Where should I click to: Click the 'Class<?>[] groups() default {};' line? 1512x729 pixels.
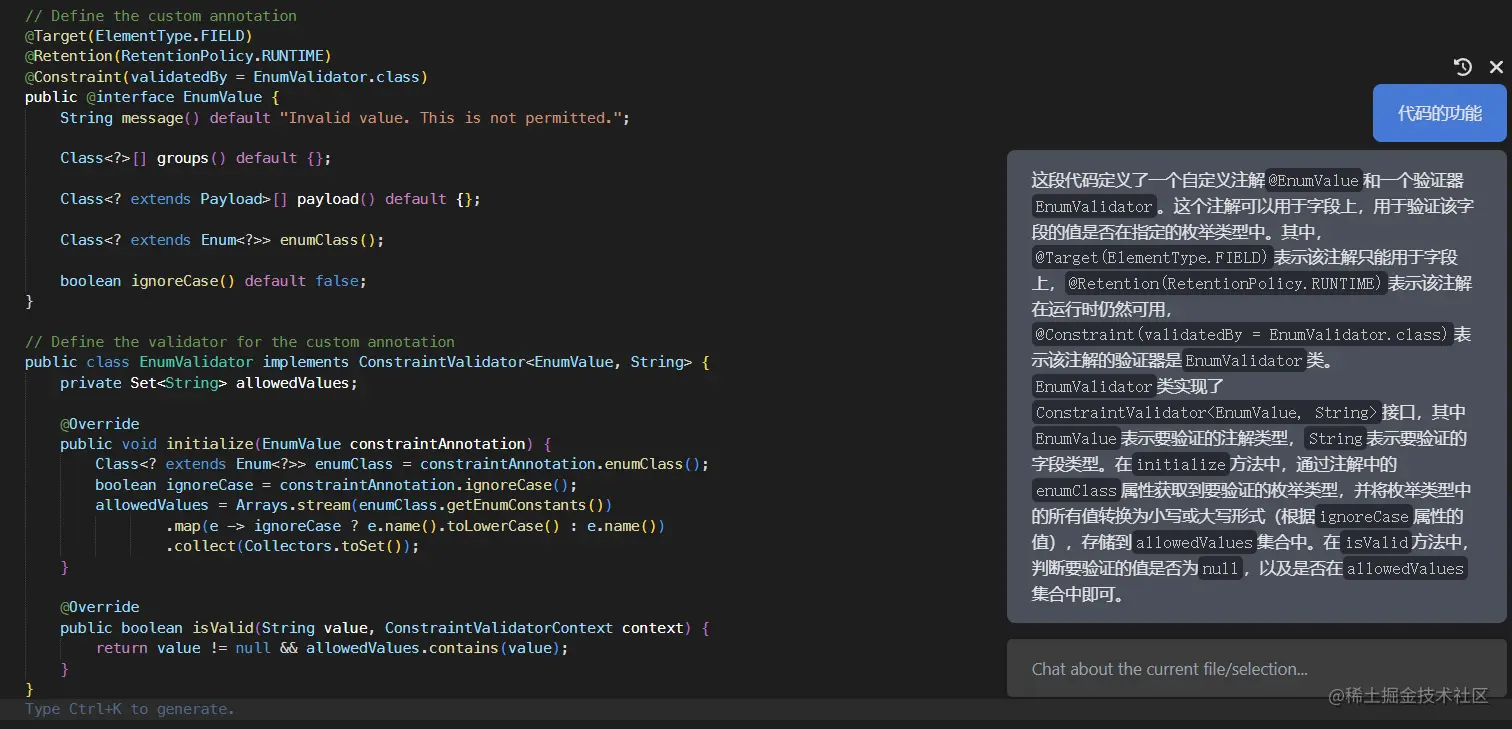pos(195,158)
